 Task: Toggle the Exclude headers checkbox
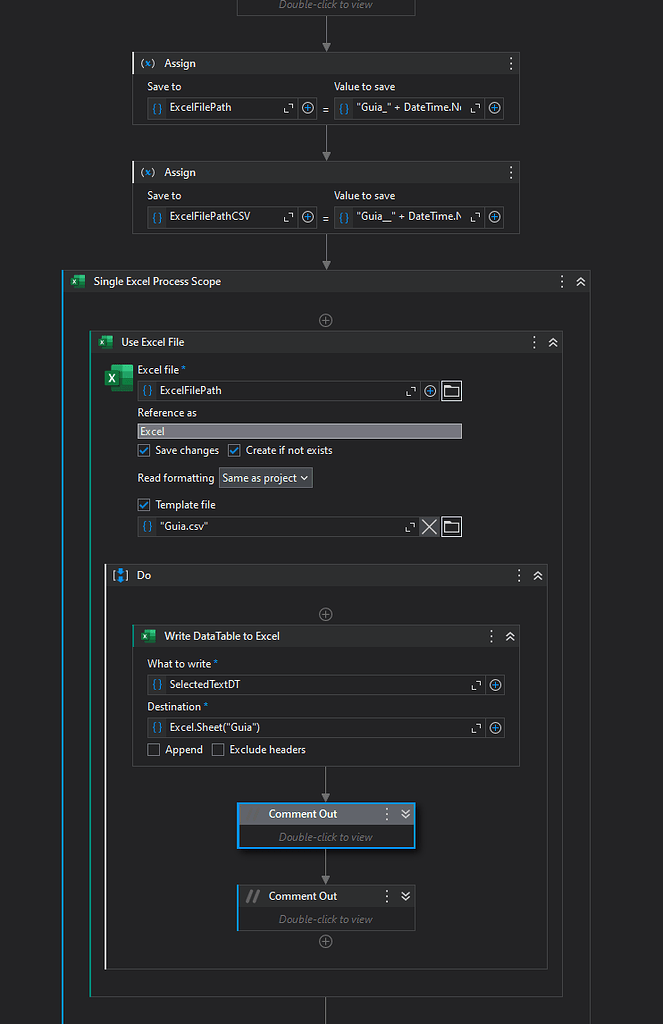218,750
